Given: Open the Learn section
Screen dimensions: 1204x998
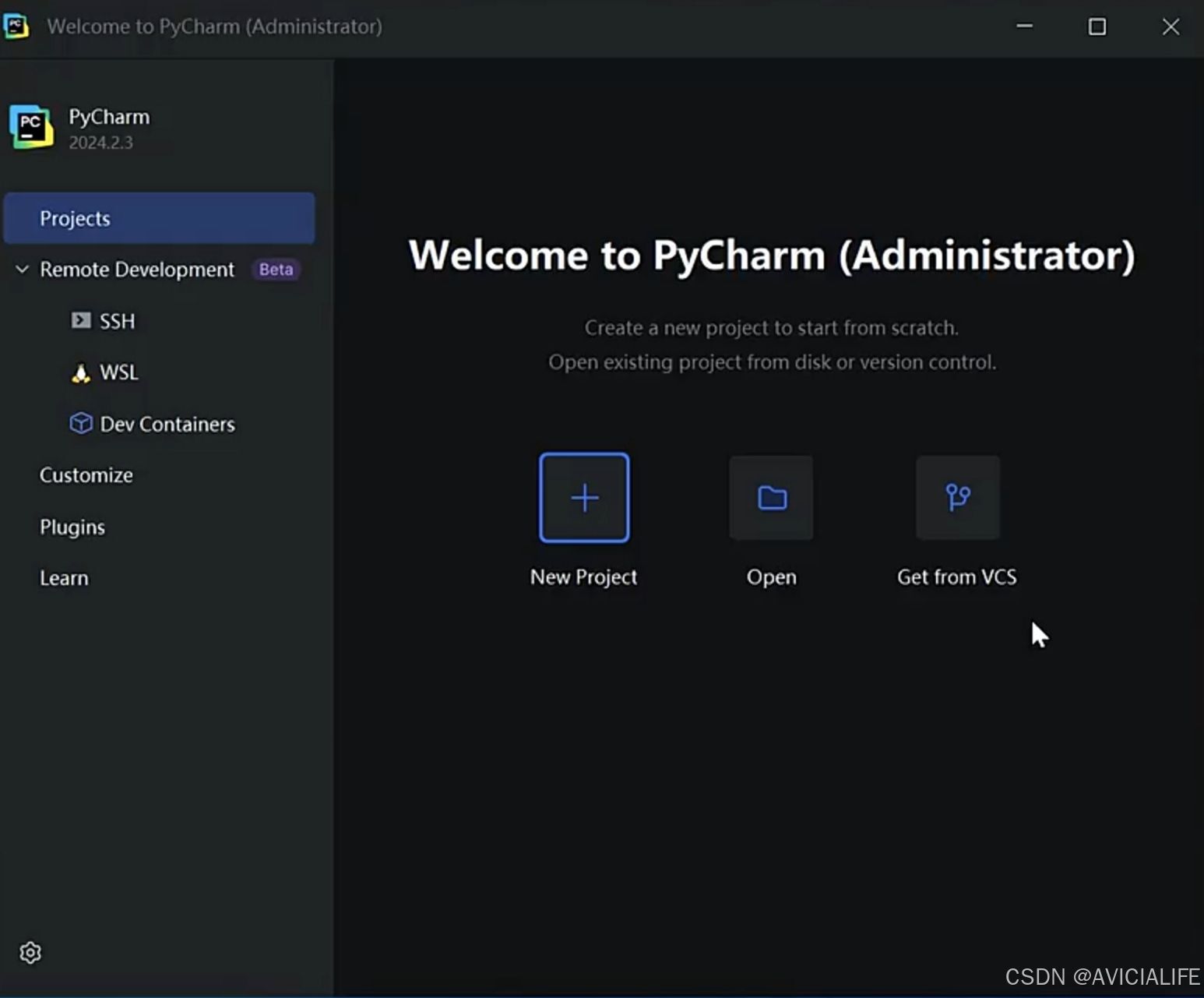Looking at the screenshot, I should point(64,578).
